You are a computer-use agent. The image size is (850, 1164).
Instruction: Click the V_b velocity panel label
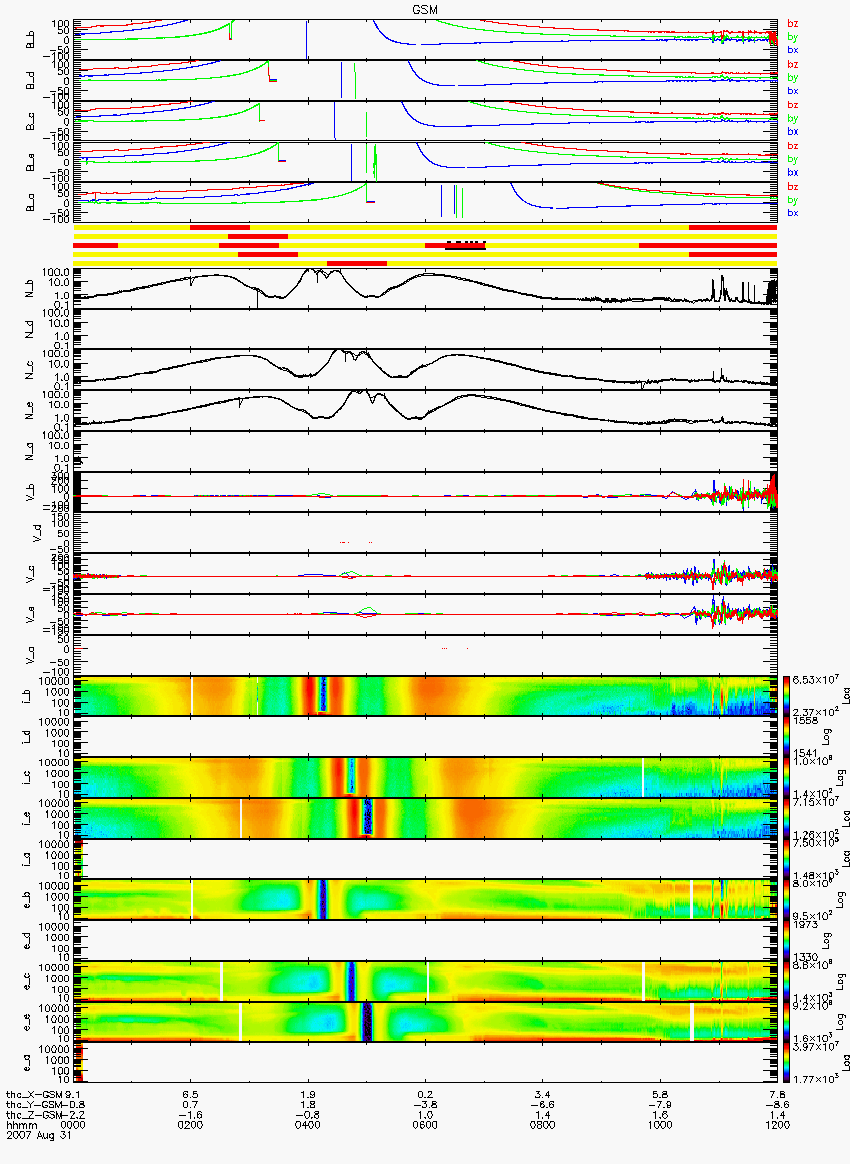(x=30, y=492)
